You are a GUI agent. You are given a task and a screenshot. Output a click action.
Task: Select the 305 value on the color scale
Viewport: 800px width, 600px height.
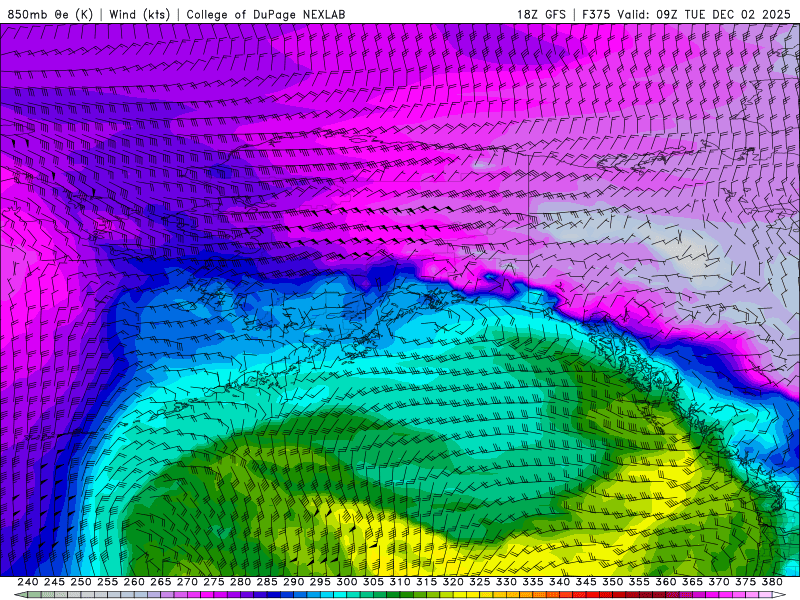[x=373, y=582]
